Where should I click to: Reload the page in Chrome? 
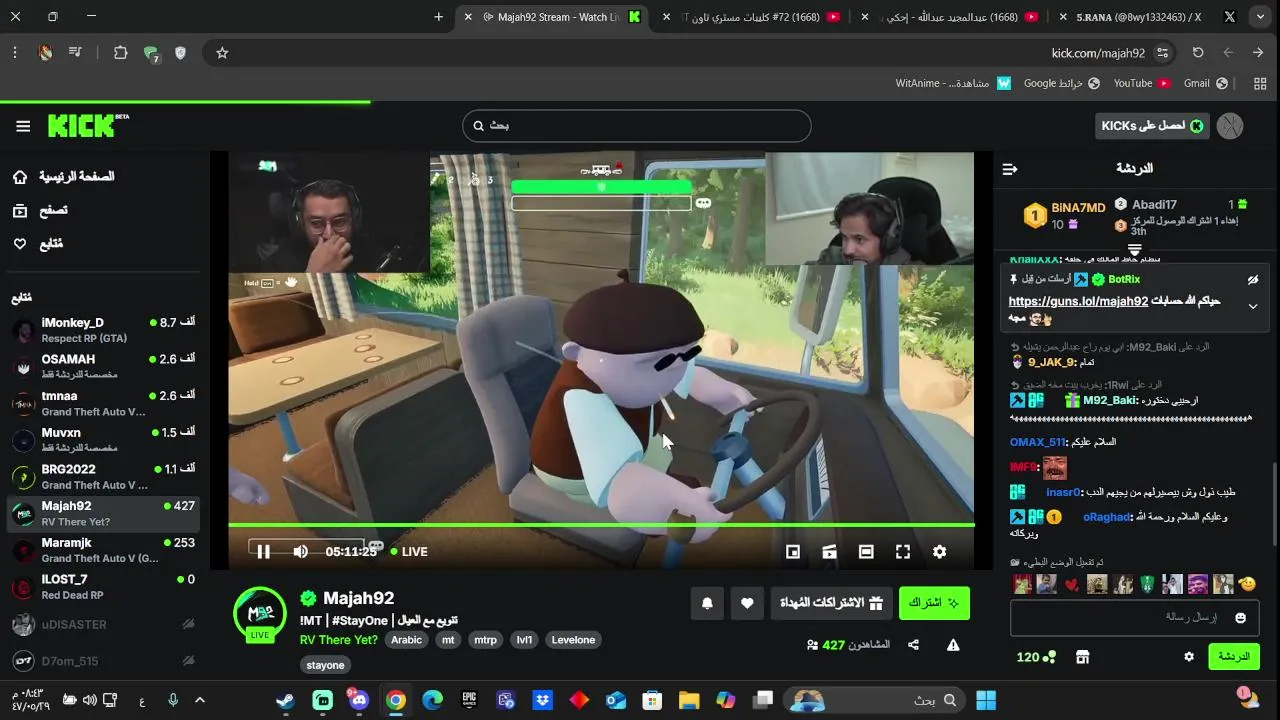(x=1198, y=53)
